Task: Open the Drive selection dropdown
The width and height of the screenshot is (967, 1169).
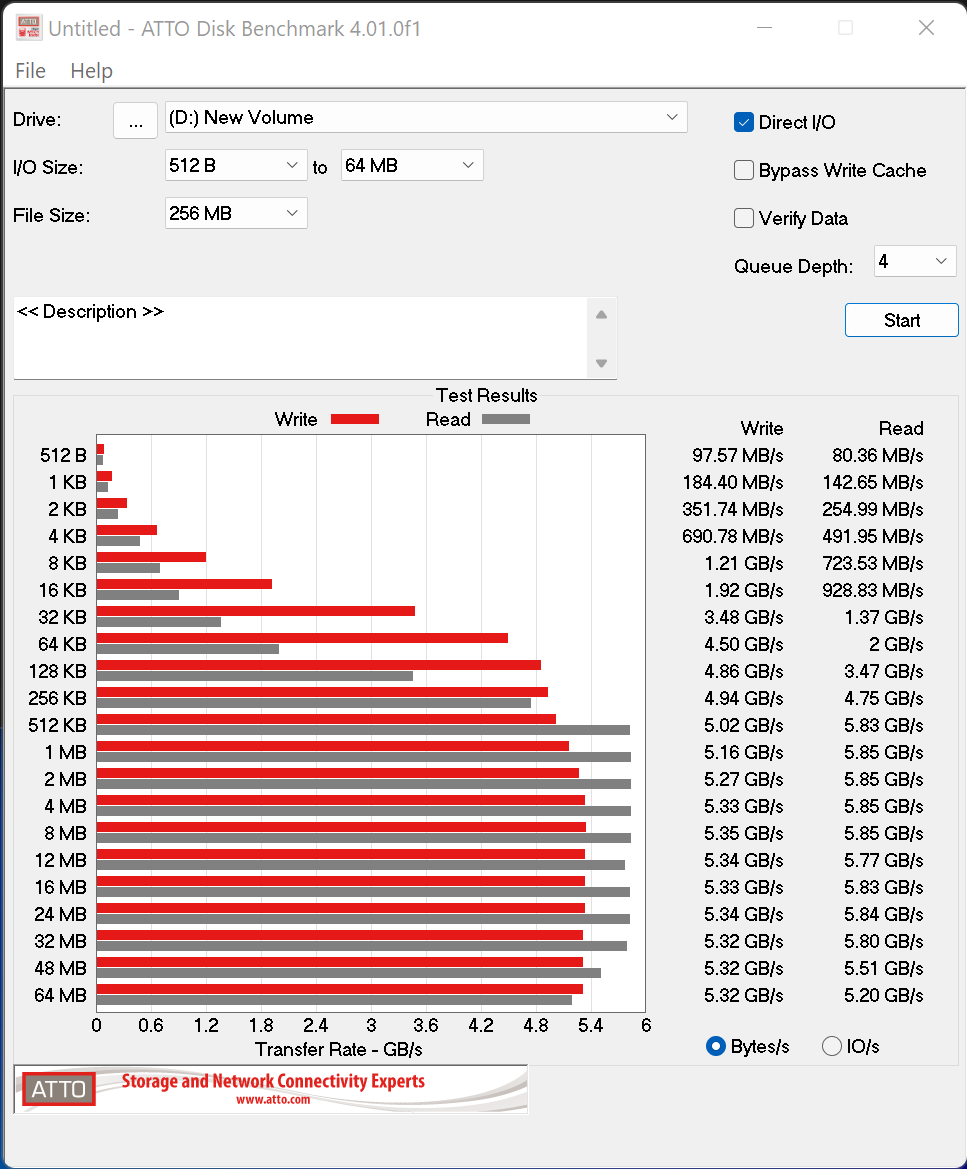Action: (x=426, y=118)
